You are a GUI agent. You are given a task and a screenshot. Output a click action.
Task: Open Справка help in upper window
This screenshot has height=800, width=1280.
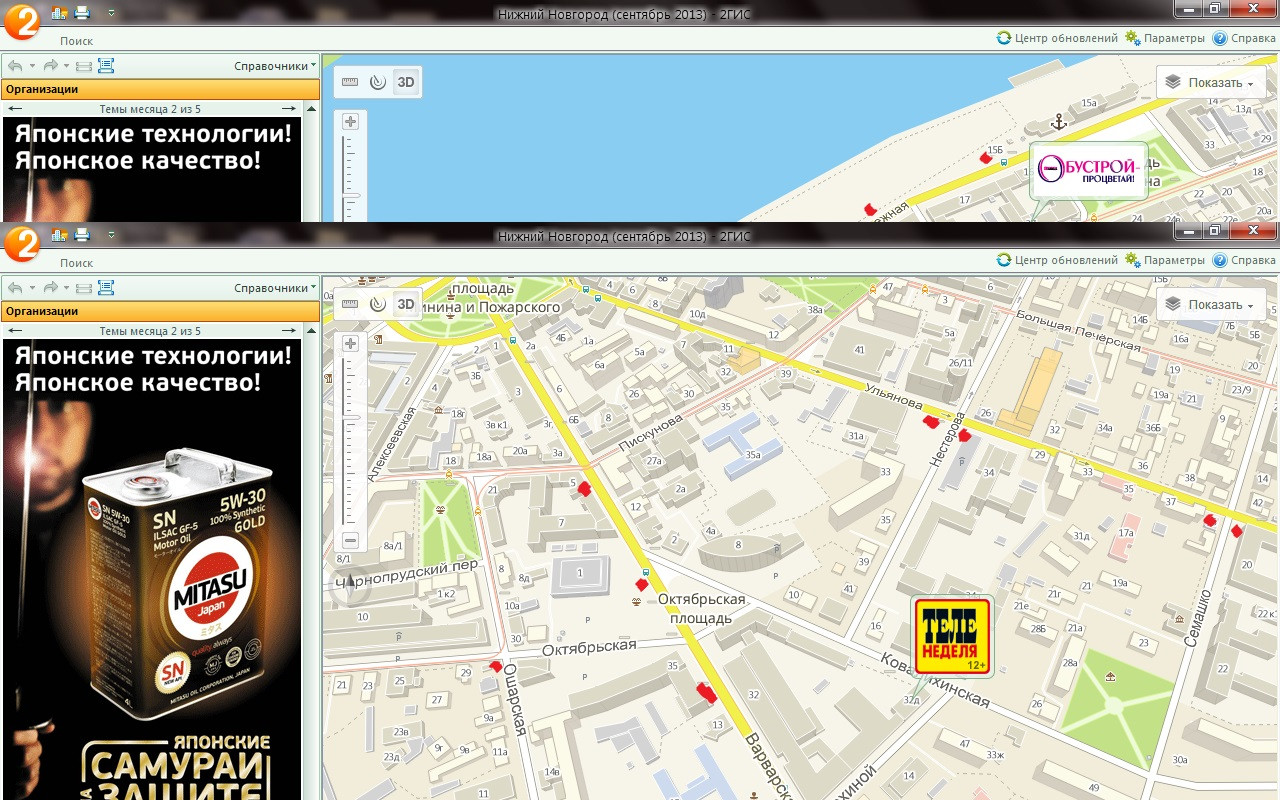pos(1244,38)
